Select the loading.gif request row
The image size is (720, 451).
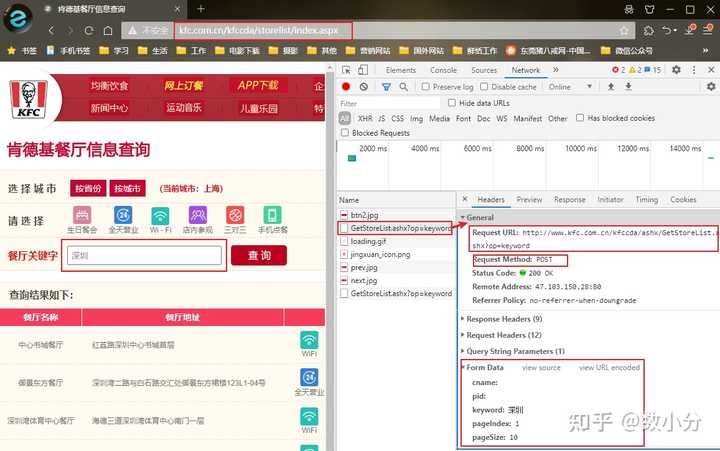click(x=396, y=241)
